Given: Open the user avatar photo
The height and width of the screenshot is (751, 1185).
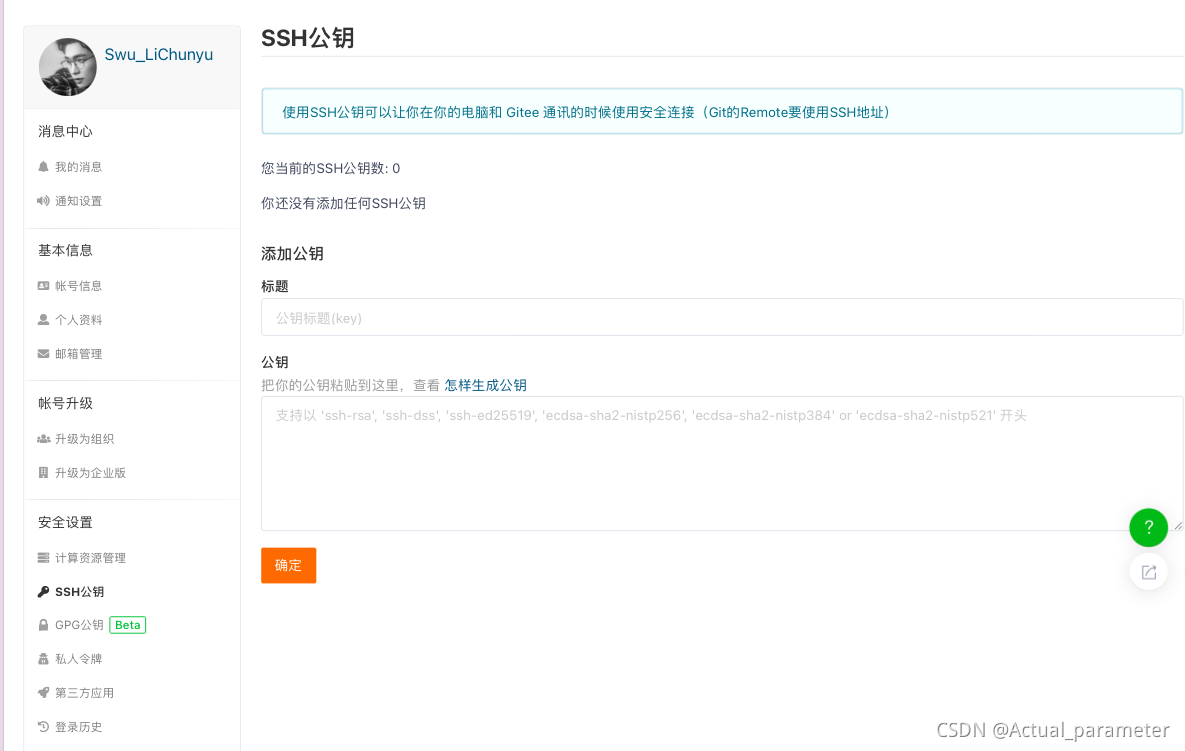Looking at the screenshot, I should [x=67, y=67].
